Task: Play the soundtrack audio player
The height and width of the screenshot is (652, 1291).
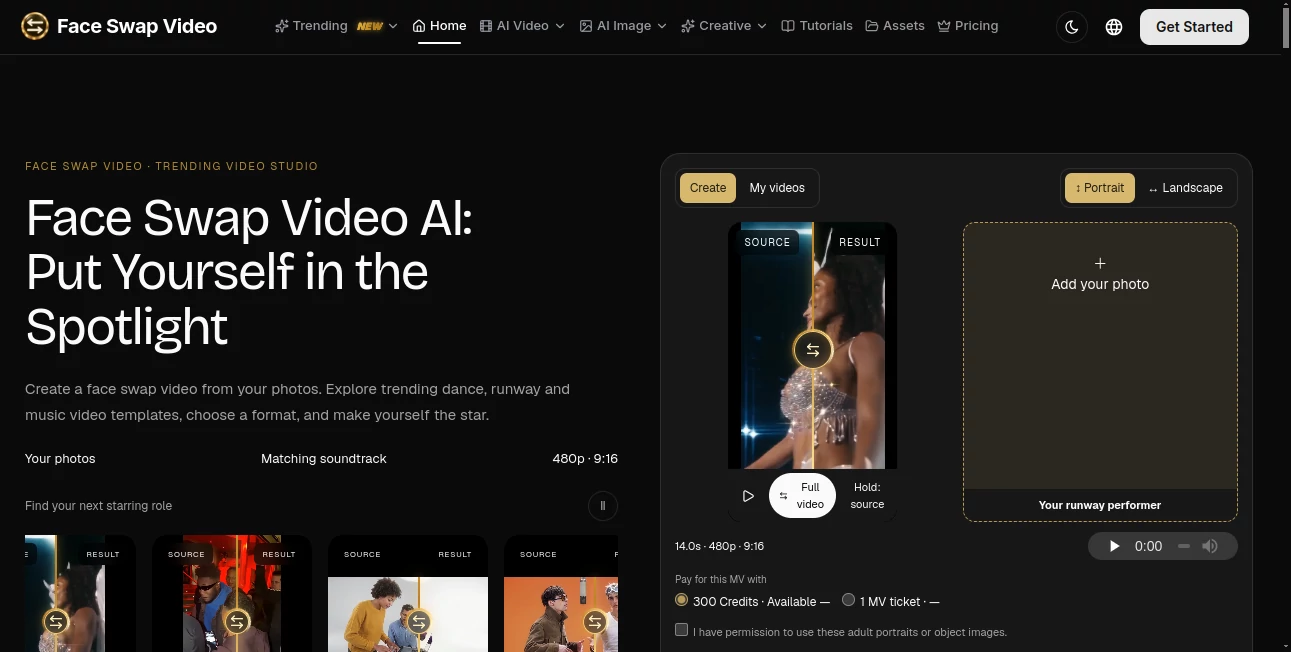Action: 1115,546
